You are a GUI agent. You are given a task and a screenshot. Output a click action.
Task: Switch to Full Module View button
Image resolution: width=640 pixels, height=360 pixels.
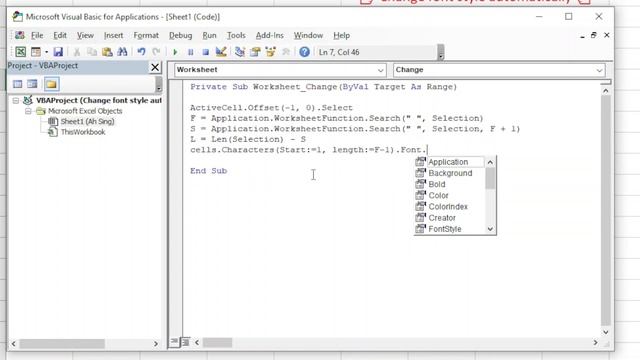pos(185,342)
